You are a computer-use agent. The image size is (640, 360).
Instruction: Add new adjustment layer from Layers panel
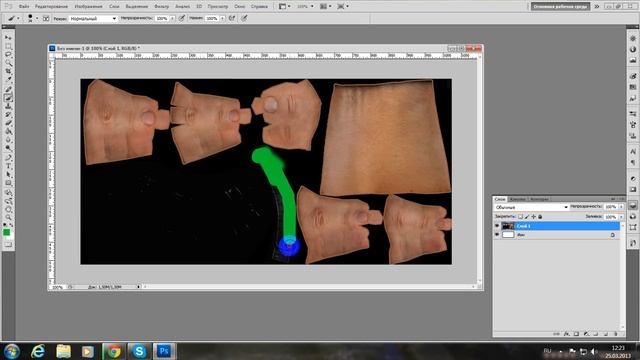(586, 334)
